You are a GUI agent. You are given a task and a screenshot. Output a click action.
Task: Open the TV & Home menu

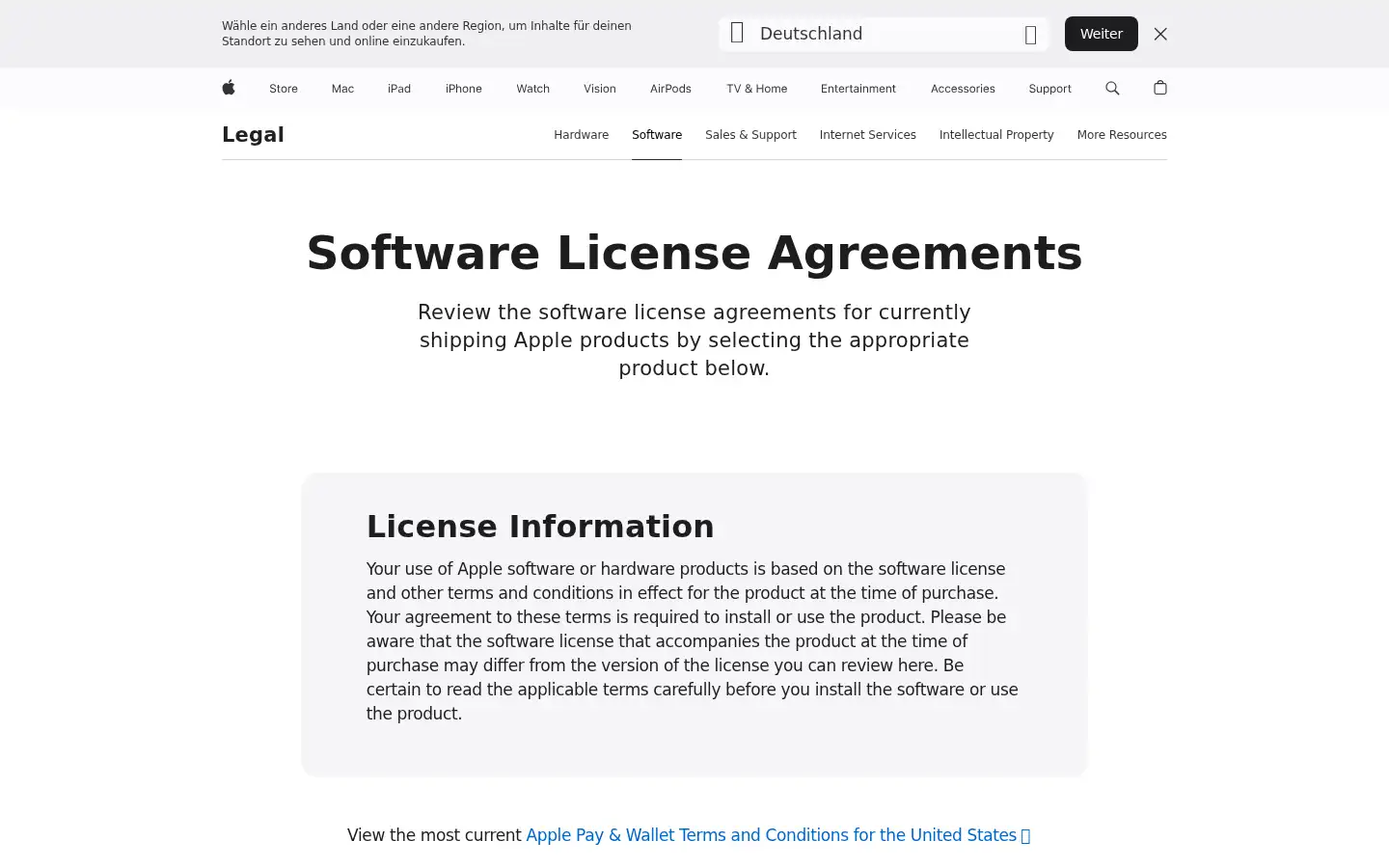[x=757, y=89]
